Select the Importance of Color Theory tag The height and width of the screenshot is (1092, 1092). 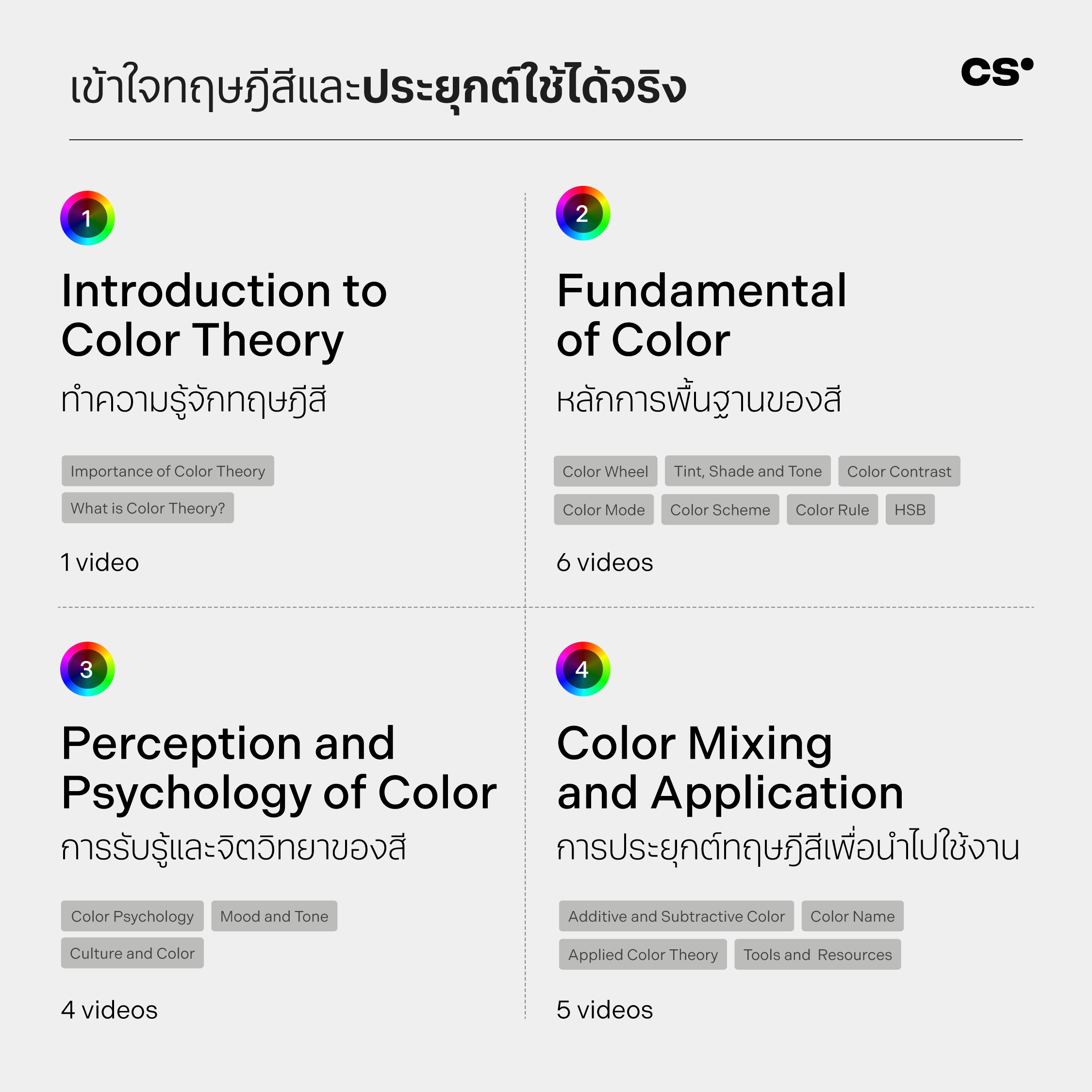(168, 471)
